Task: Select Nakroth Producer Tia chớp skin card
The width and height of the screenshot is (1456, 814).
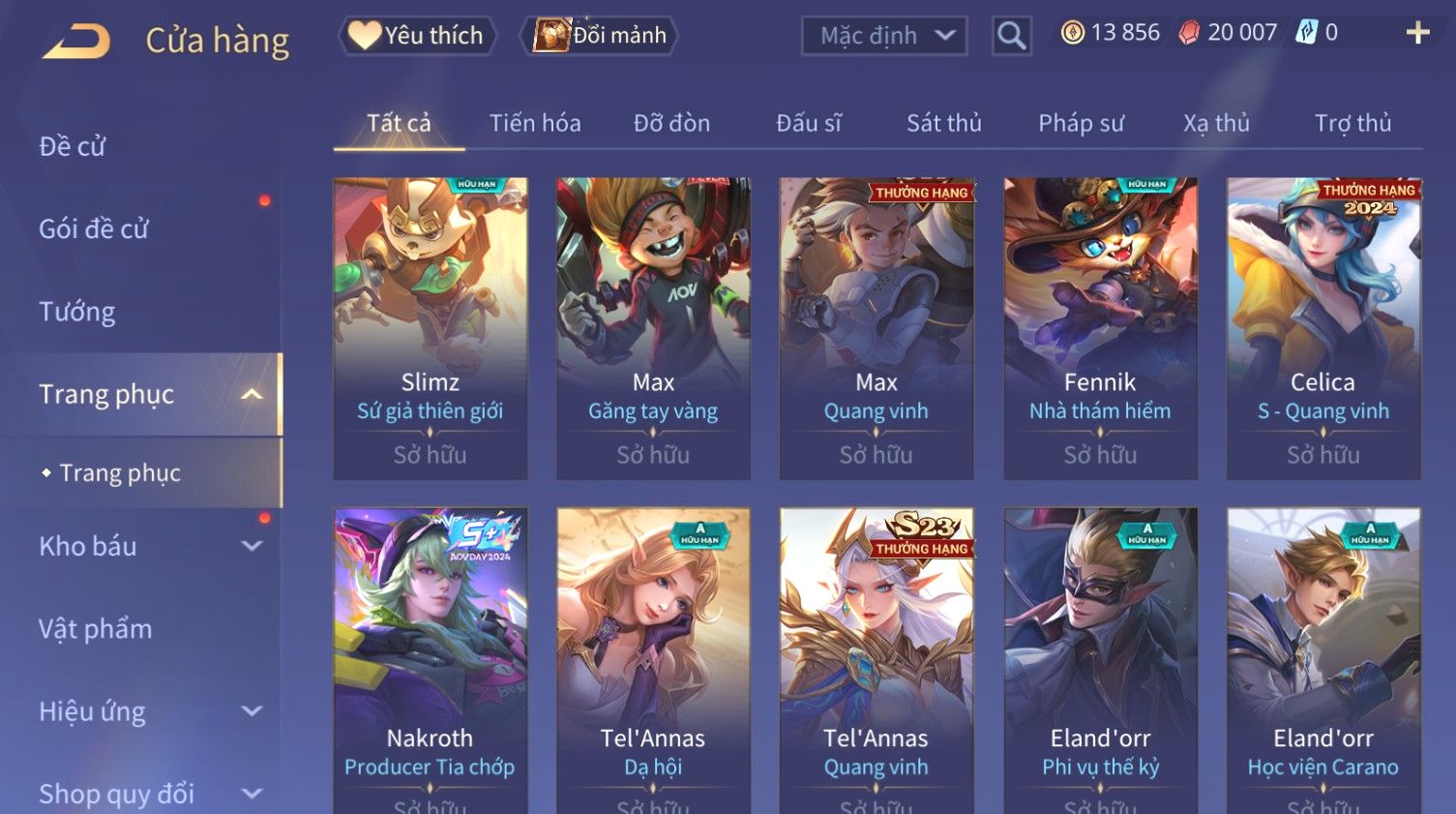Action: tap(431, 661)
